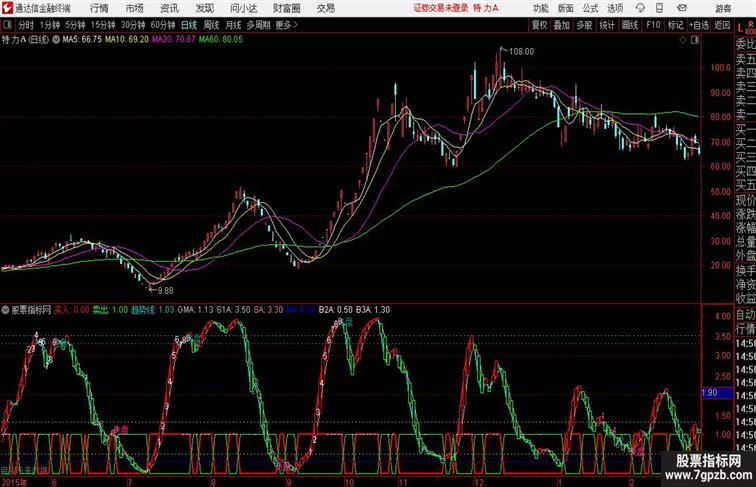Select the 多周期 multi-period view
756x487 pixels.
258,25
